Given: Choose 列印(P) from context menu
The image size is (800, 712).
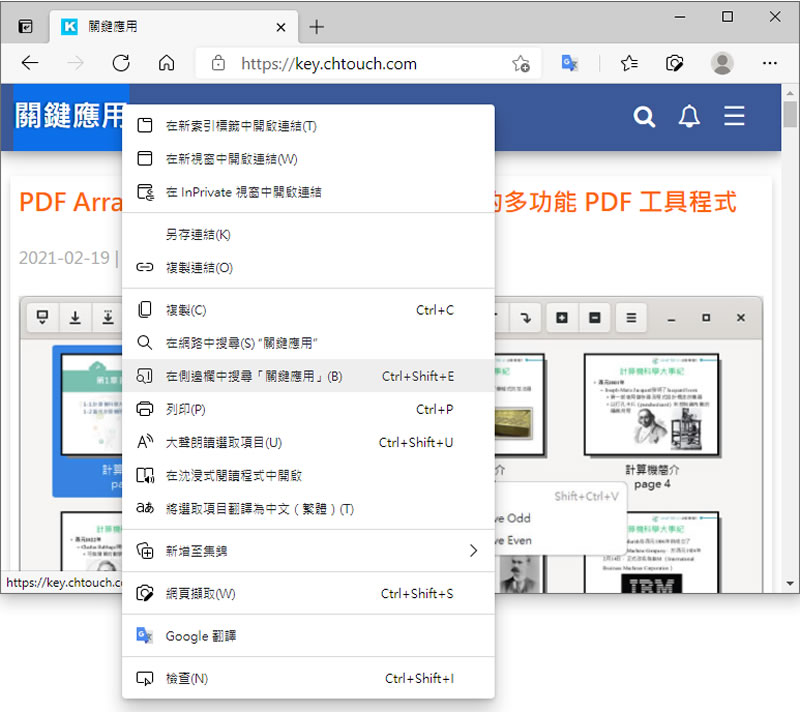Looking at the screenshot, I should point(308,409).
